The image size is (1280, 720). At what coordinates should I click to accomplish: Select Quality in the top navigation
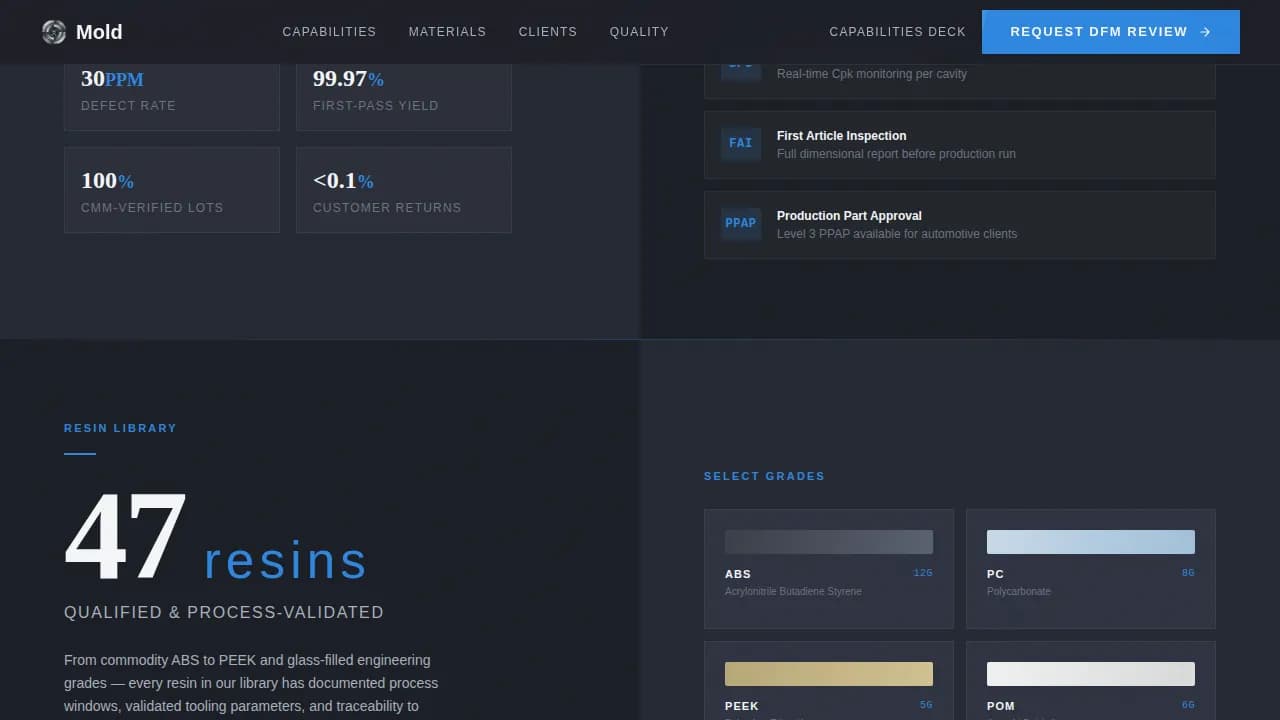click(639, 31)
